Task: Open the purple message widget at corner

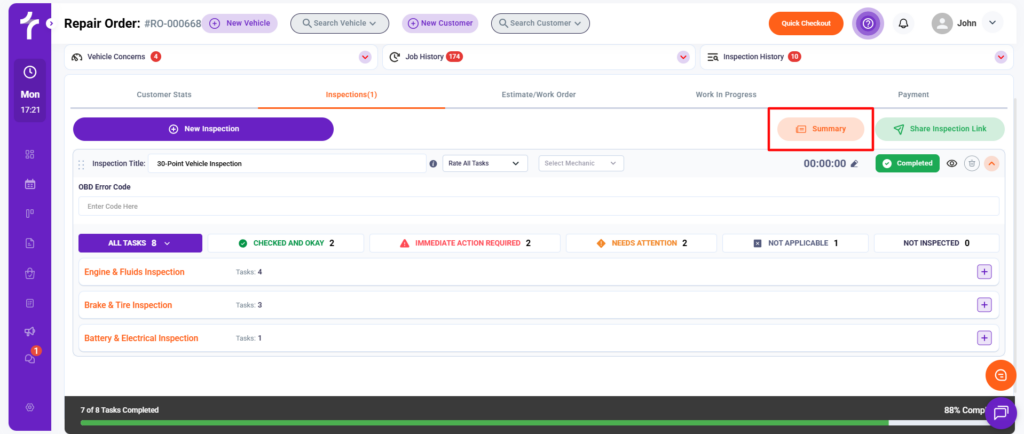Action: (1000, 412)
